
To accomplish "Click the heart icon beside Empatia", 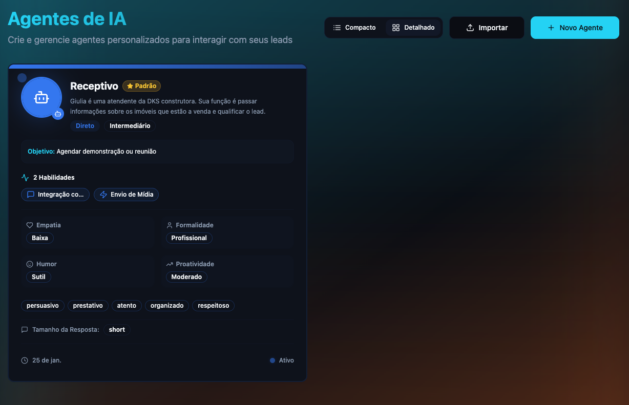I will point(29,225).
